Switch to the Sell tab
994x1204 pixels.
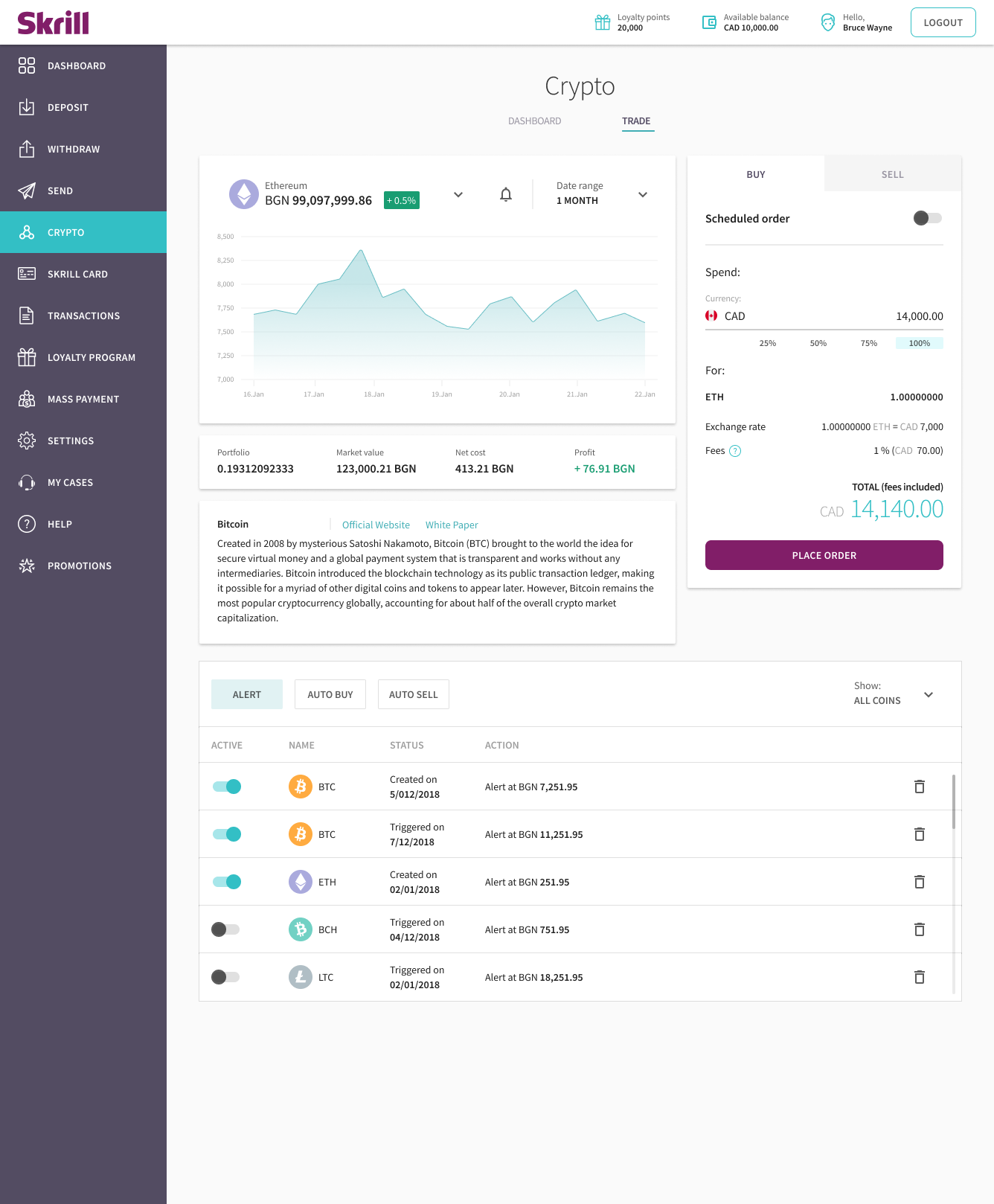[893, 174]
